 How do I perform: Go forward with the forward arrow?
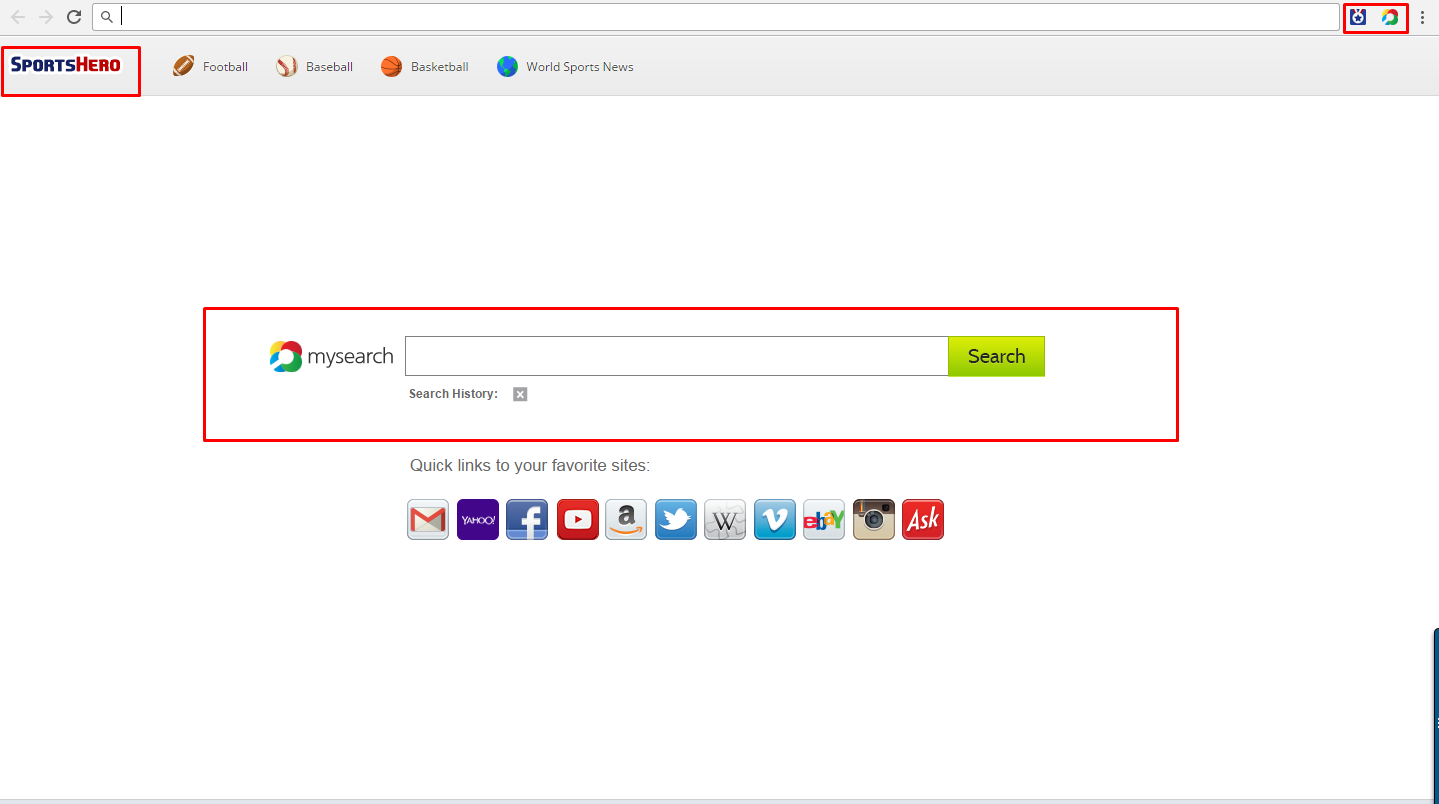tap(46, 17)
